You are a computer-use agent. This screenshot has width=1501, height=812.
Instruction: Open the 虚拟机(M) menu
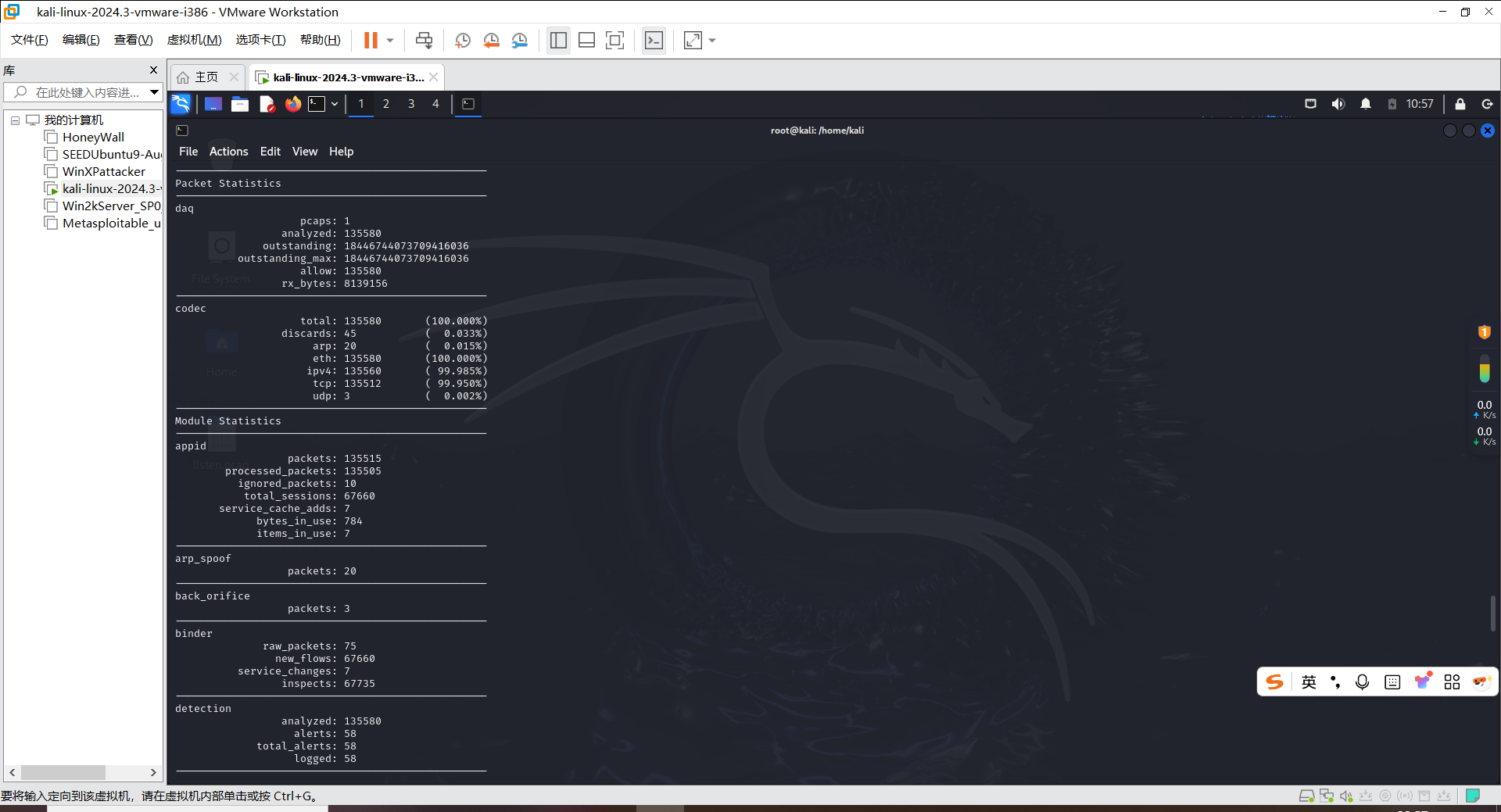194,40
